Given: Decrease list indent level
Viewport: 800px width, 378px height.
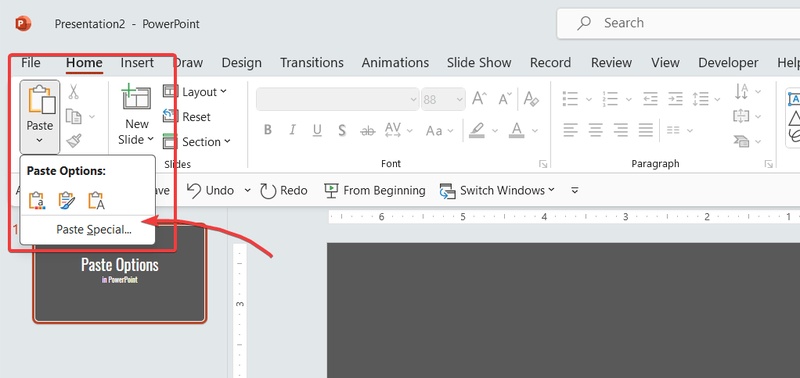Looking at the screenshot, I should coord(650,98).
